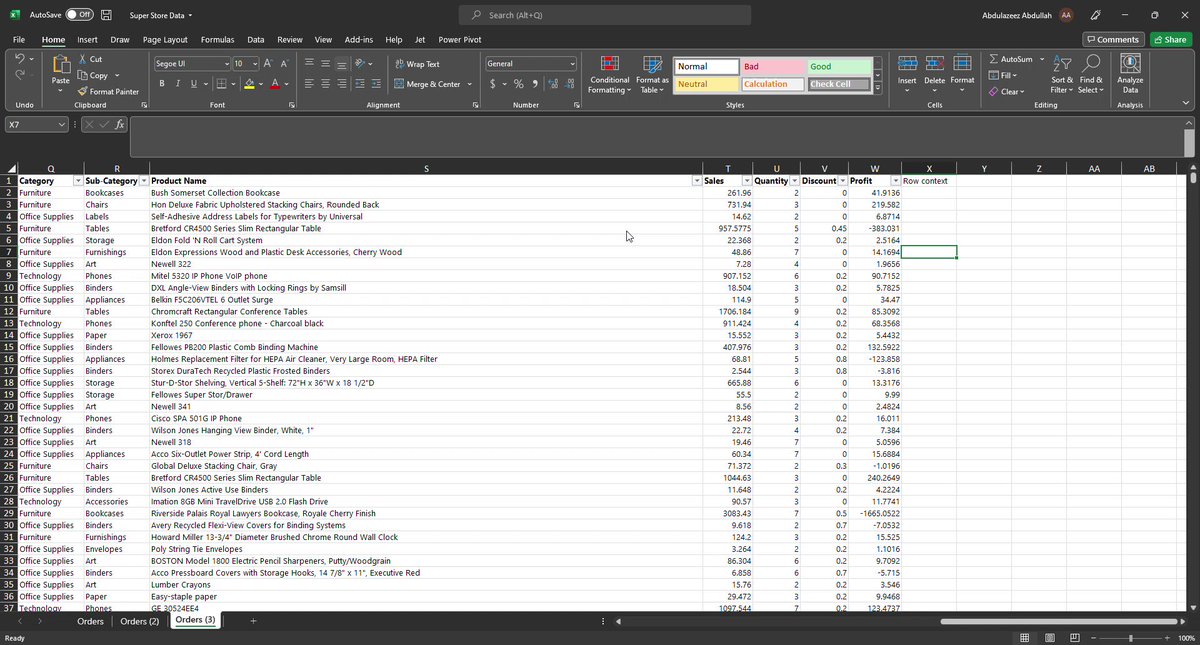Screen dimensions: 1200x645
Task: Apply the yellow fill color
Action: click(x=250, y=84)
